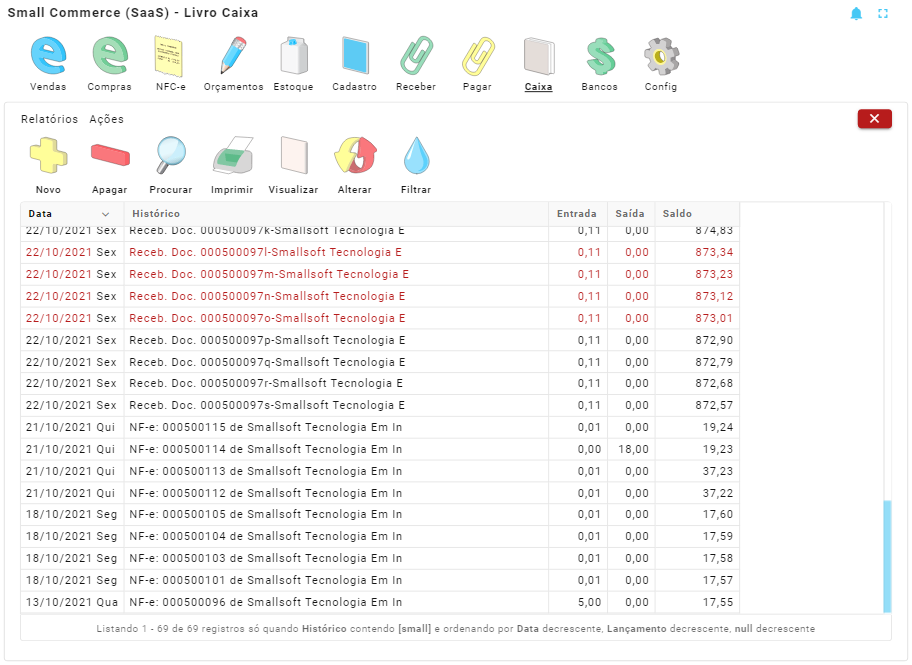The width and height of the screenshot is (912, 665).
Task: Close the Livro Caixa panel
Action: point(874,119)
